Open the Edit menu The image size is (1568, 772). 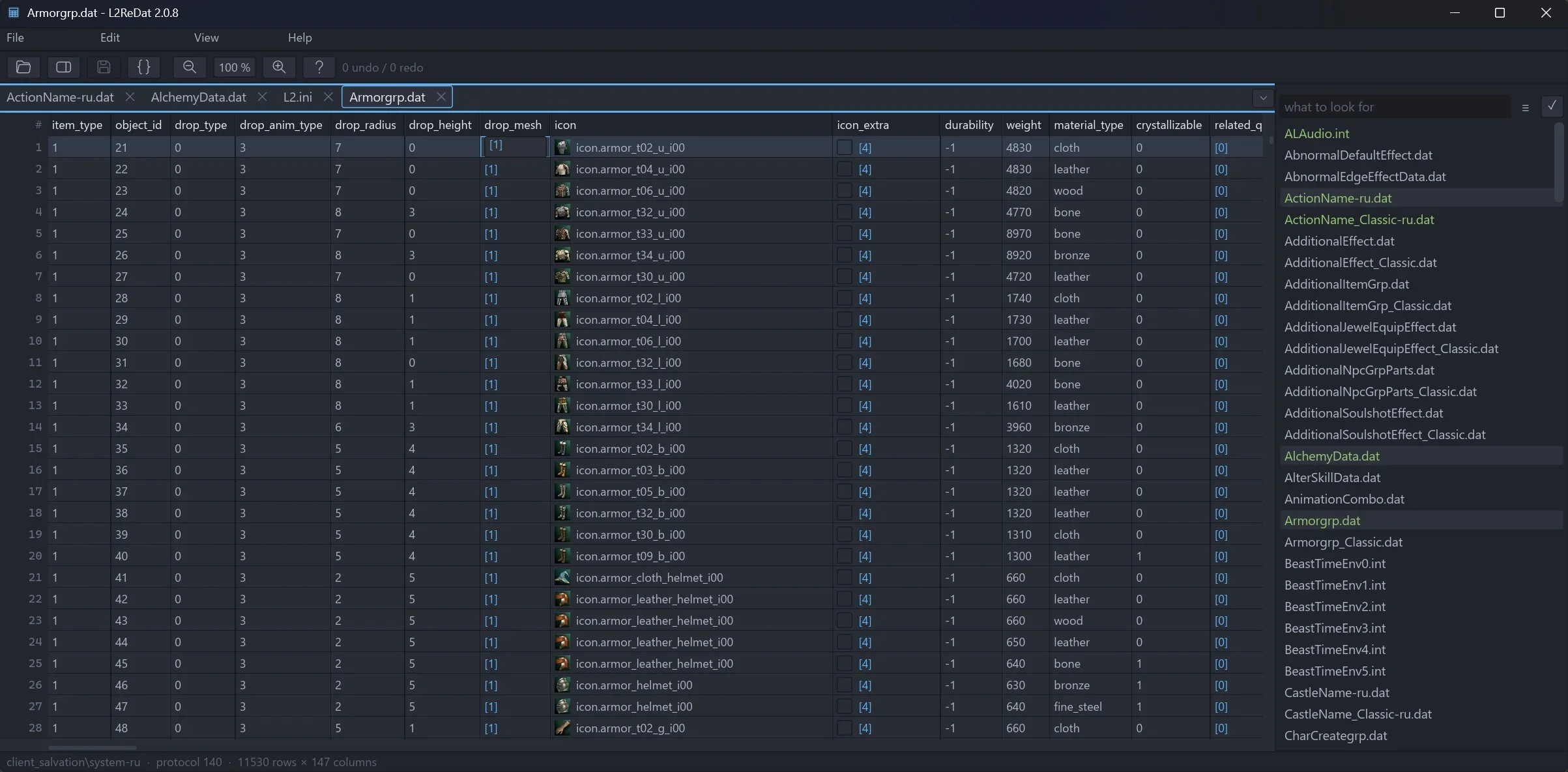pyautogui.click(x=110, y=38)
